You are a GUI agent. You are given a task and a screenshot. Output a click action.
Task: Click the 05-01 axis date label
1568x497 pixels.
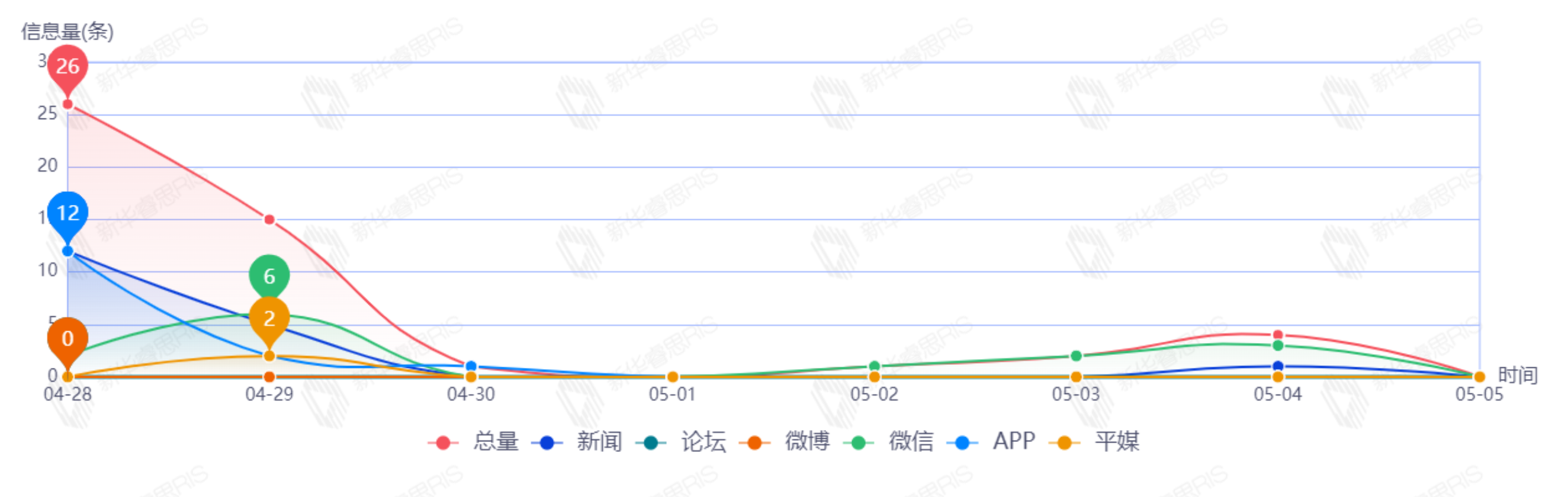(x=672, y=395)
